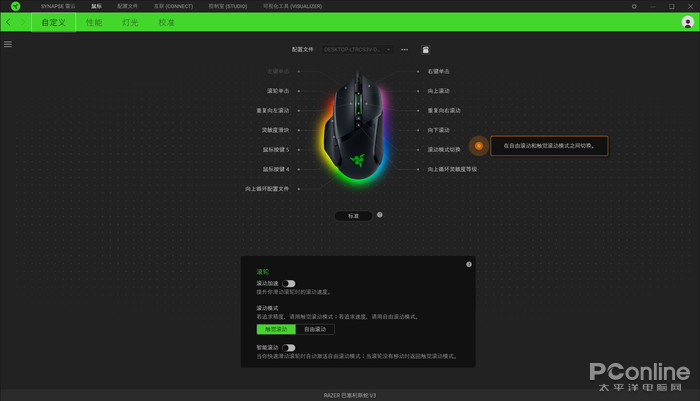The width and height of the screenshot is (700, 401).
Task: Click the scroll mode tooltip box
Action: pos(549,146)
